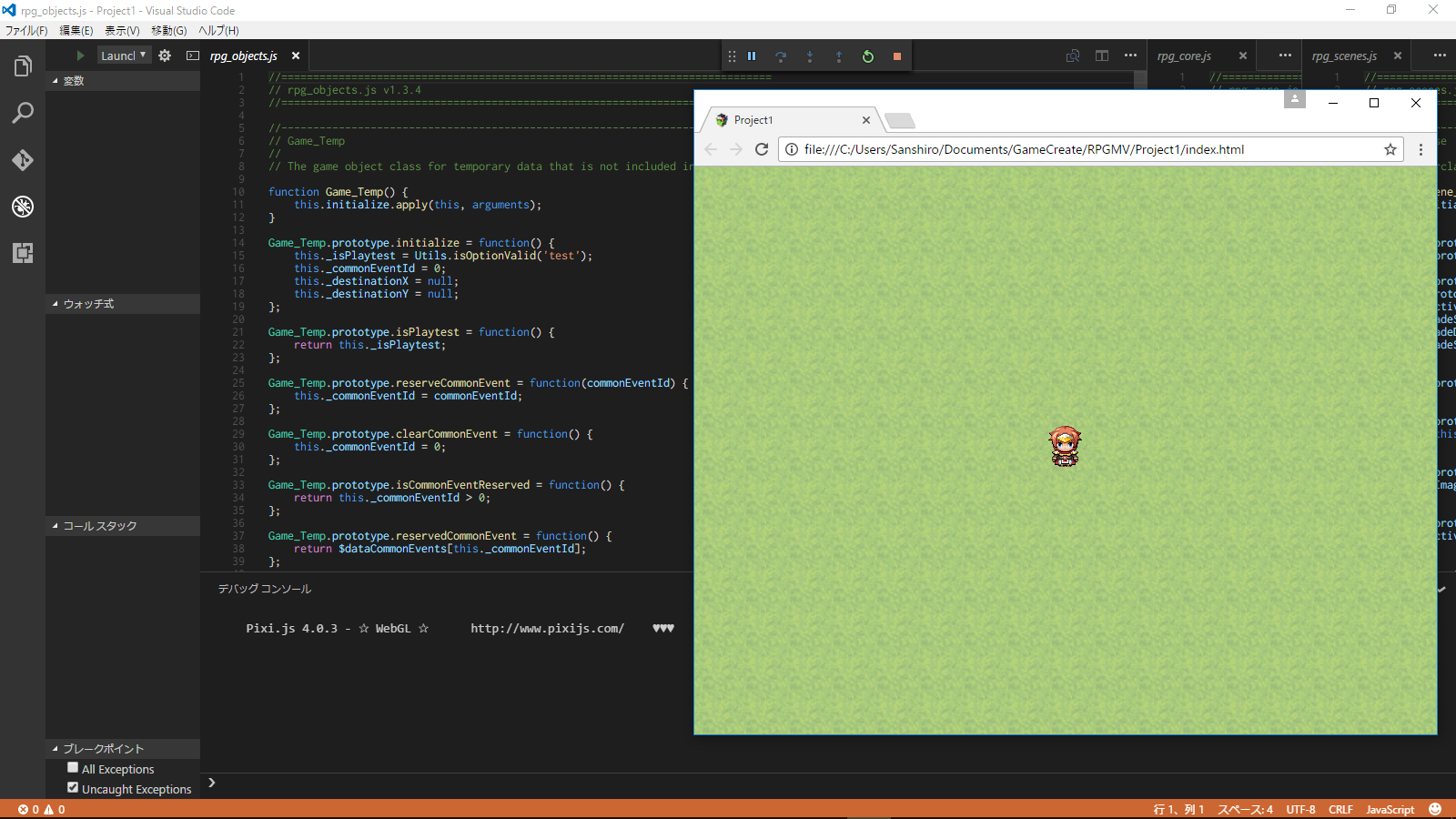Image resolution: width=1456 pixels, height=819 pixels.
Task: Open the ファイル(F) menu
Action: pyautogui.click(x=26, y=30)
